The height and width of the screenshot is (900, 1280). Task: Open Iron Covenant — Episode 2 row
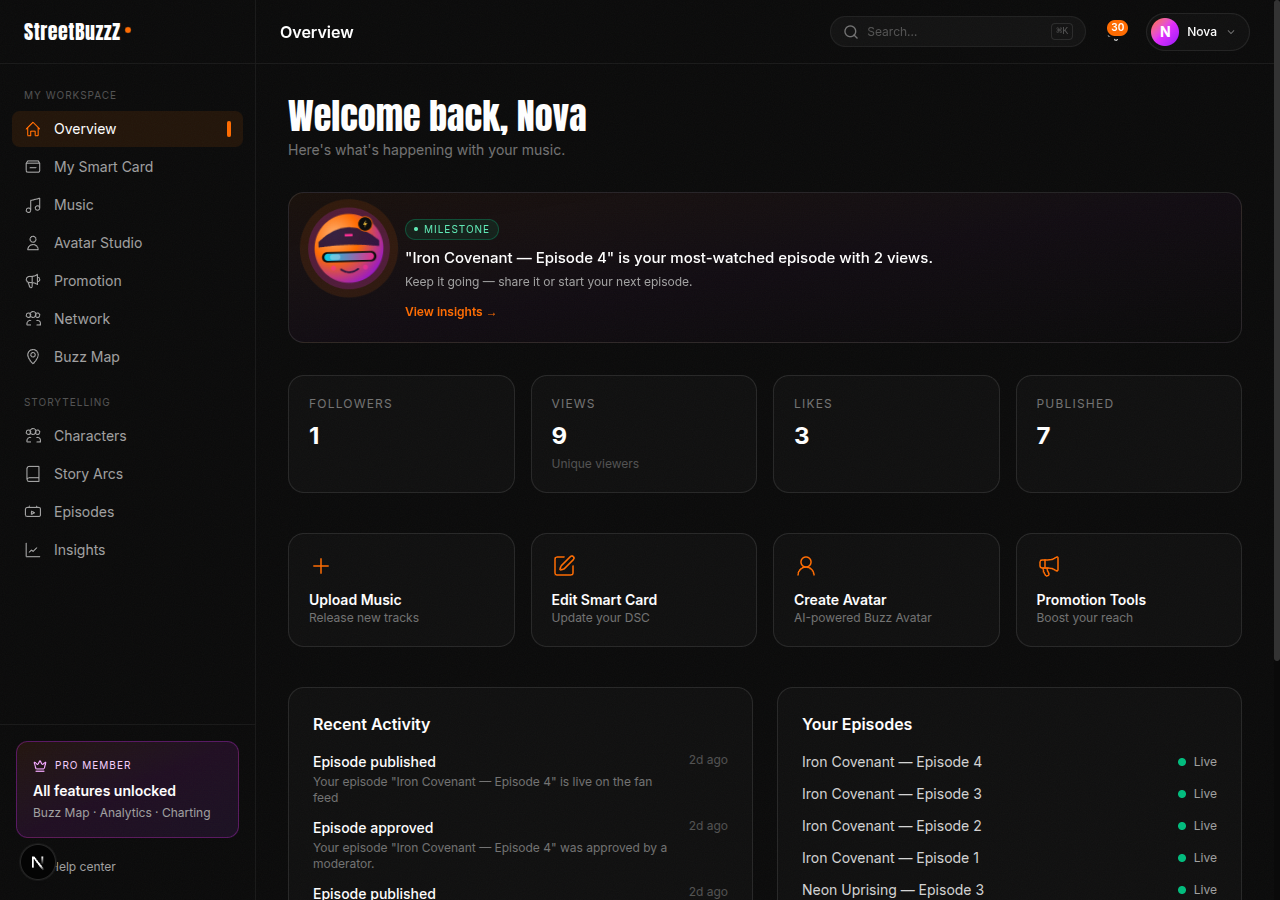1009,826
